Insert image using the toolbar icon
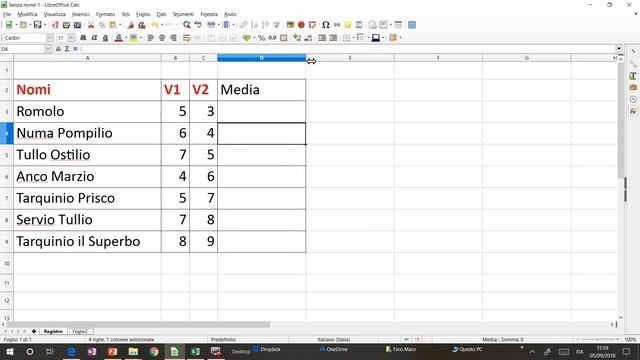Screen dimensions: 640x360 290,25
